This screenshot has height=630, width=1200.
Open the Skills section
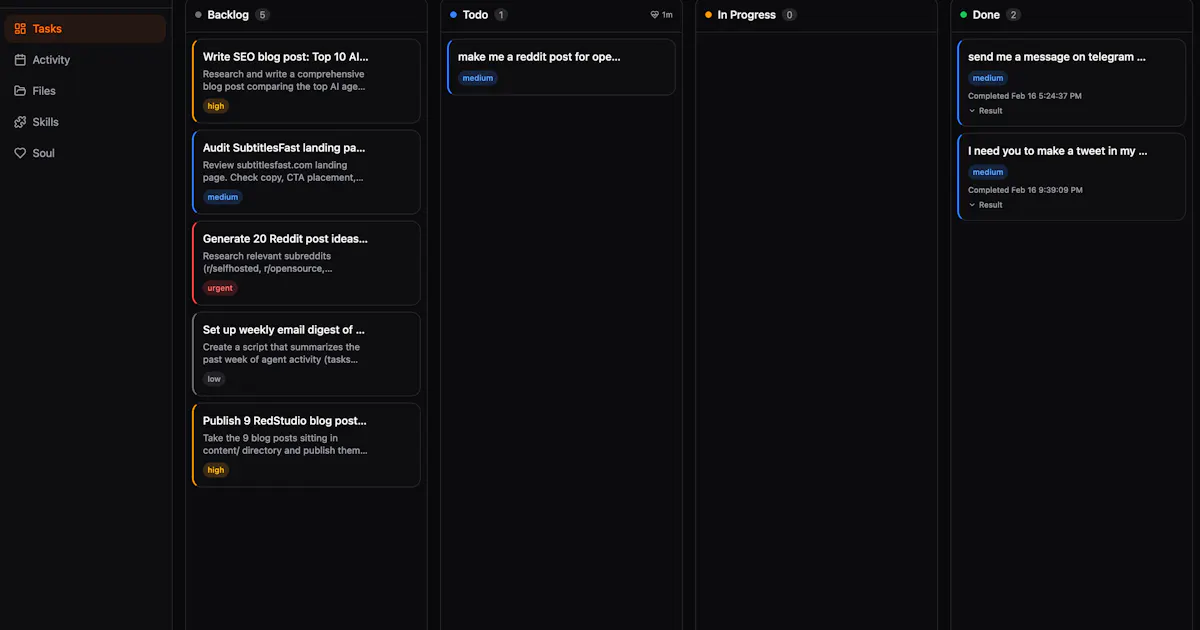point(85,122)
